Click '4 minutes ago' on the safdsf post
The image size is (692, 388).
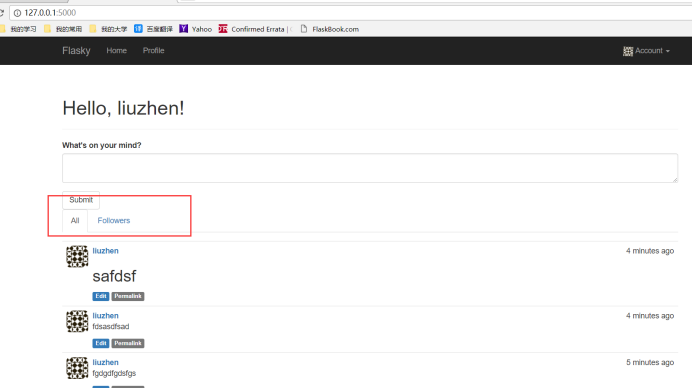tap(650, 251)
